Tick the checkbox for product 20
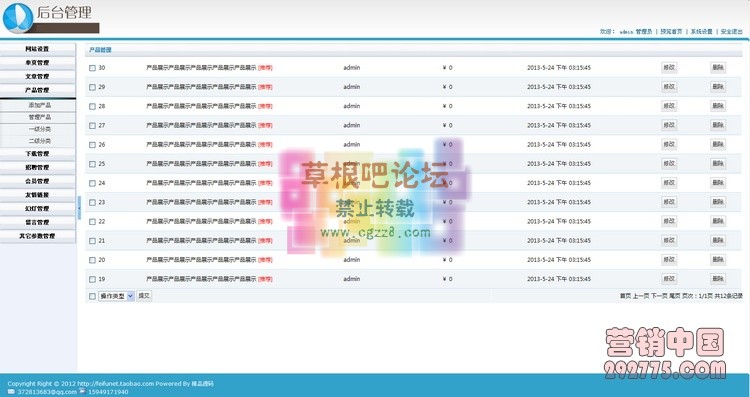 click(92, 260)
